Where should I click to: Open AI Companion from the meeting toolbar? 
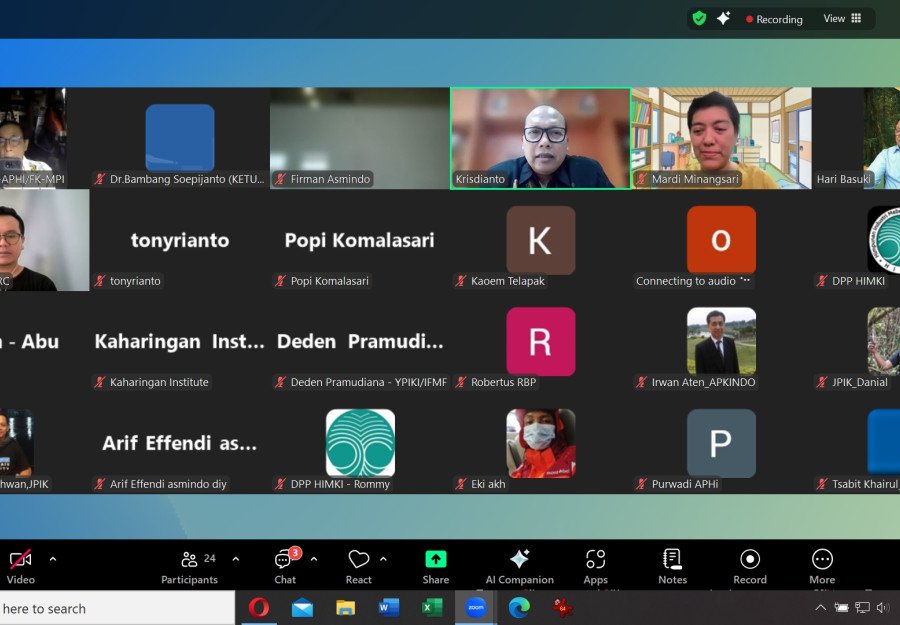pyautogui.click(x=519, y=567)
